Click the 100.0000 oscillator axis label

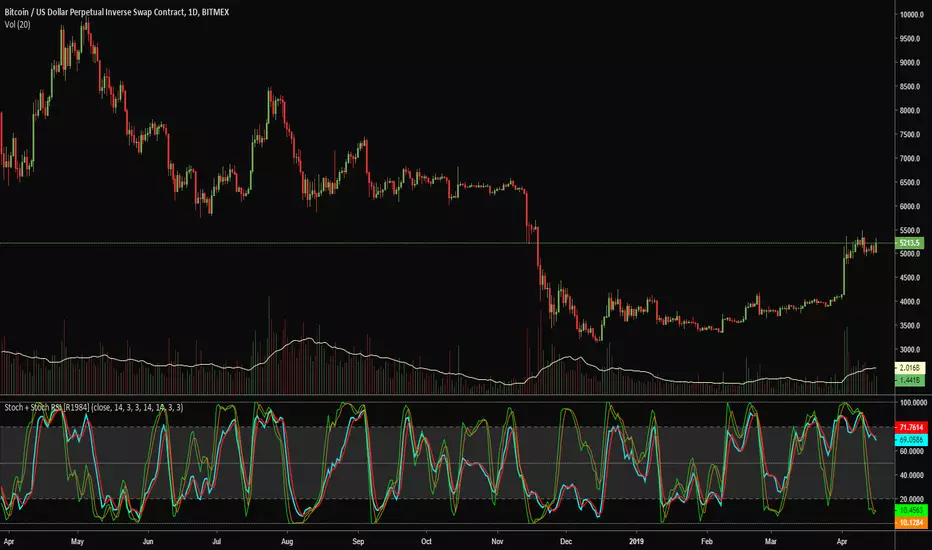point(913,403)
